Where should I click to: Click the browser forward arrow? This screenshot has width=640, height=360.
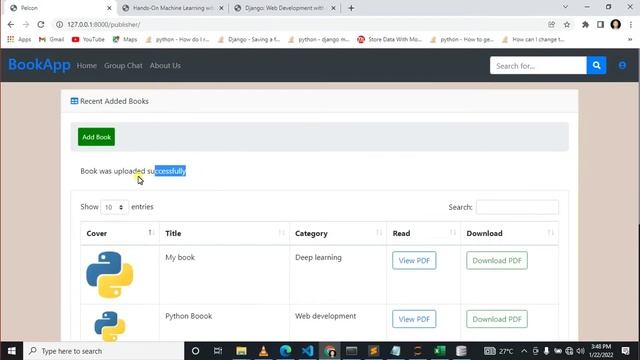(26, 24)
